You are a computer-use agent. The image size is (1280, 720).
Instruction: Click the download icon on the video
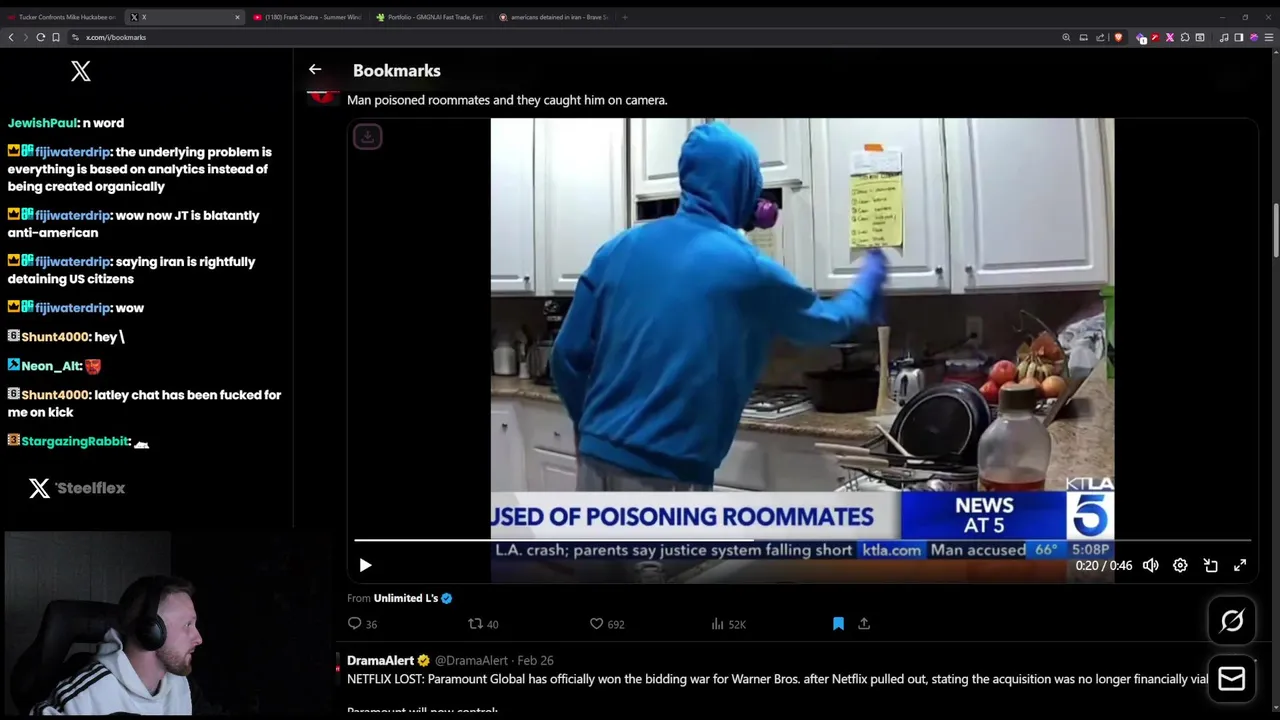point(367,136)
